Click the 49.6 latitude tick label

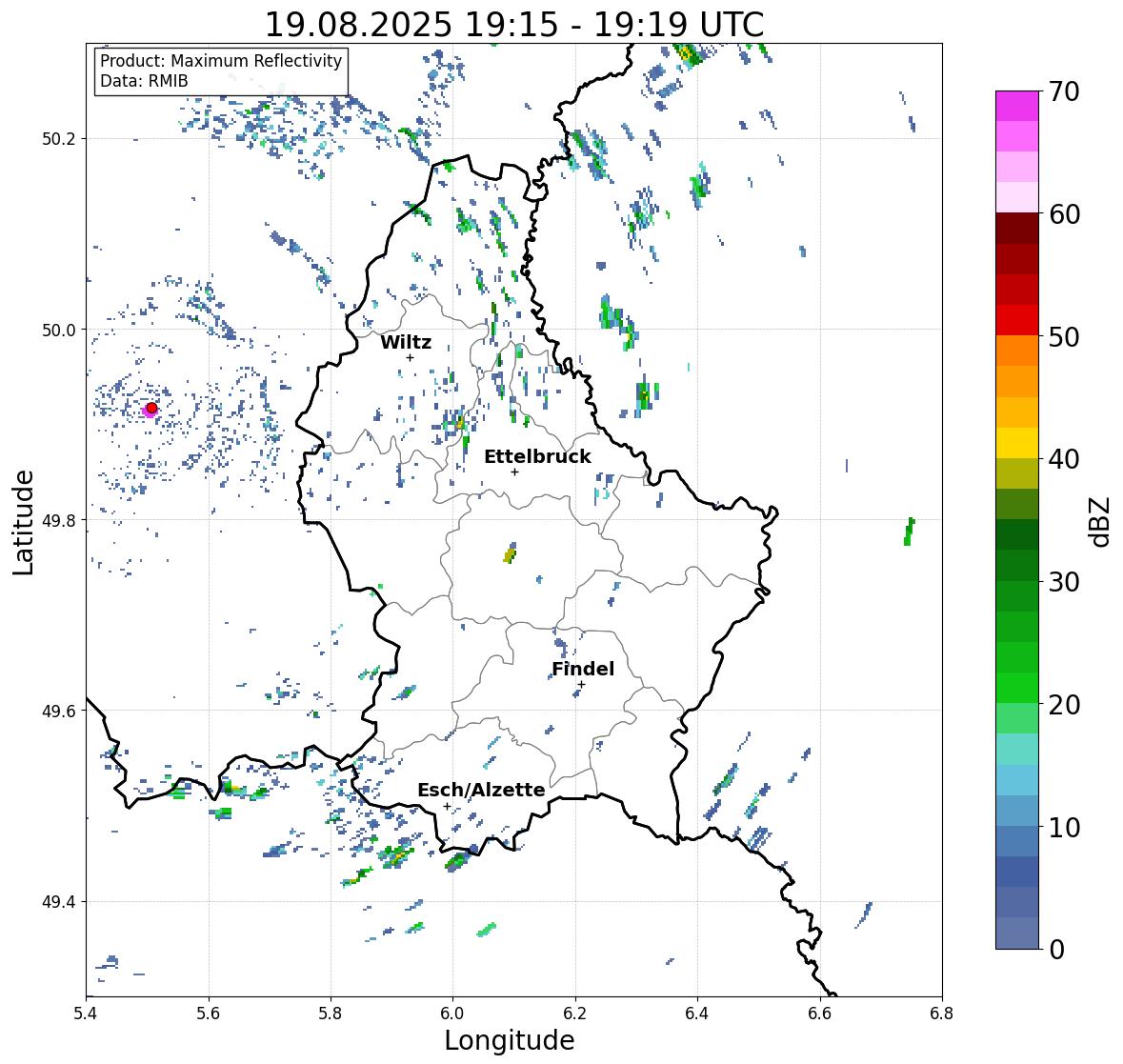pos(59,711)
